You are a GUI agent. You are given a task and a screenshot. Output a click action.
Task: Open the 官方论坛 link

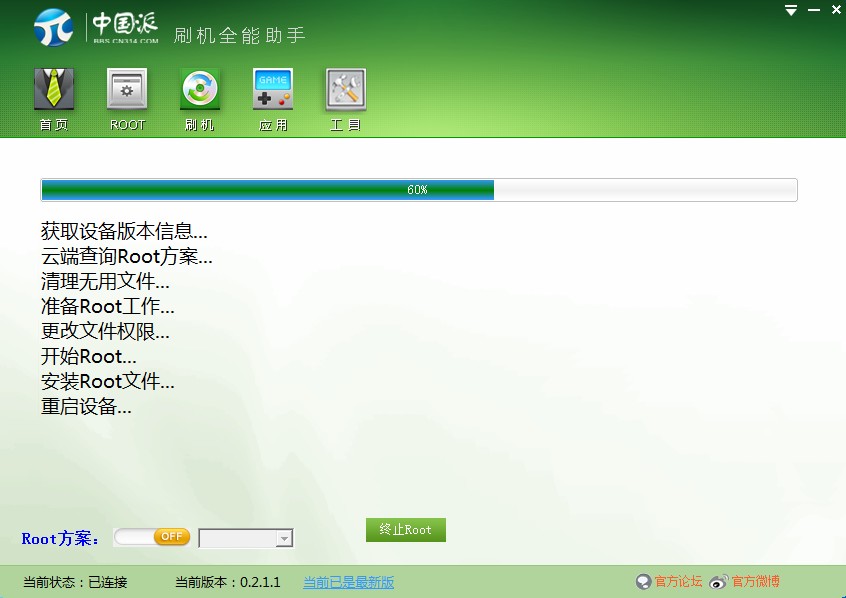coord(678,581)
